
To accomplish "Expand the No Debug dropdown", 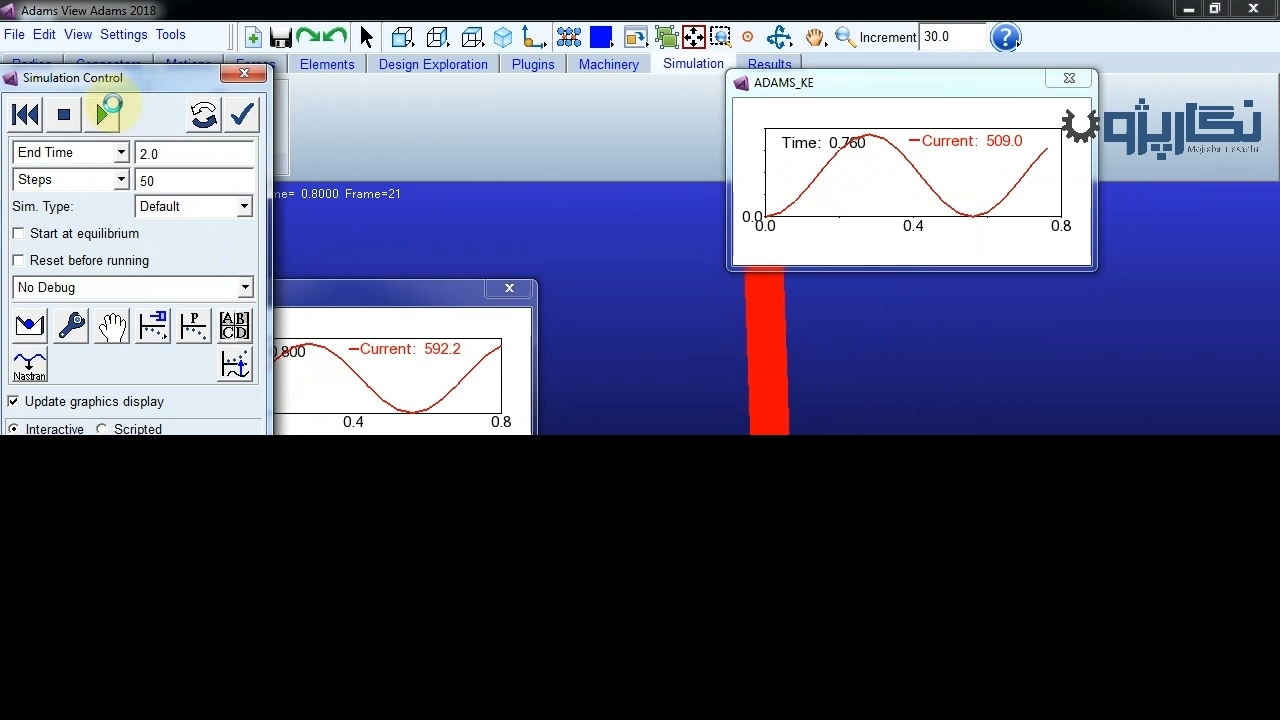I will click(x=244, y=288).
